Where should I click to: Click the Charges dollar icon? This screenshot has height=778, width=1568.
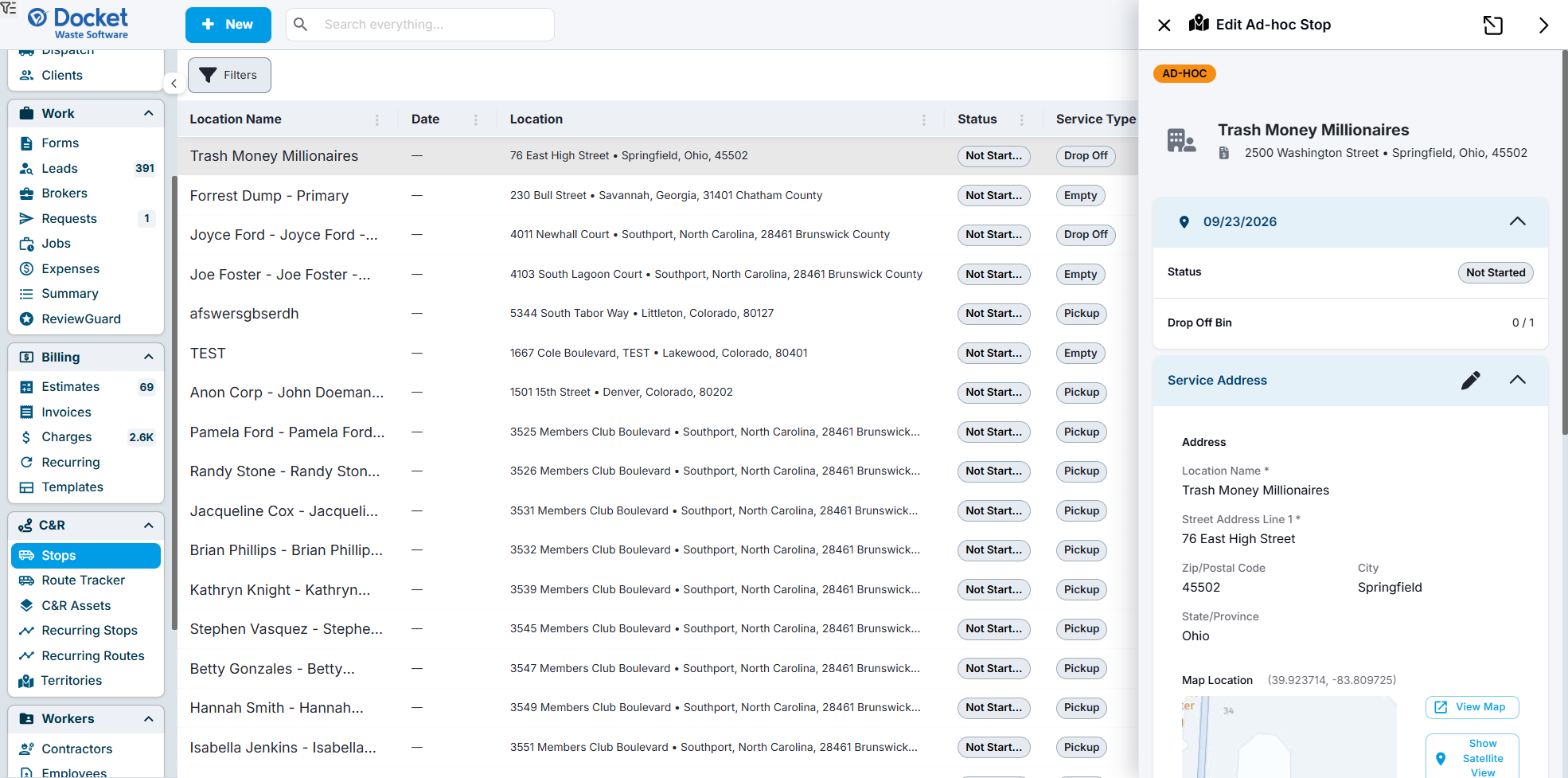click(x=26, y=437)
